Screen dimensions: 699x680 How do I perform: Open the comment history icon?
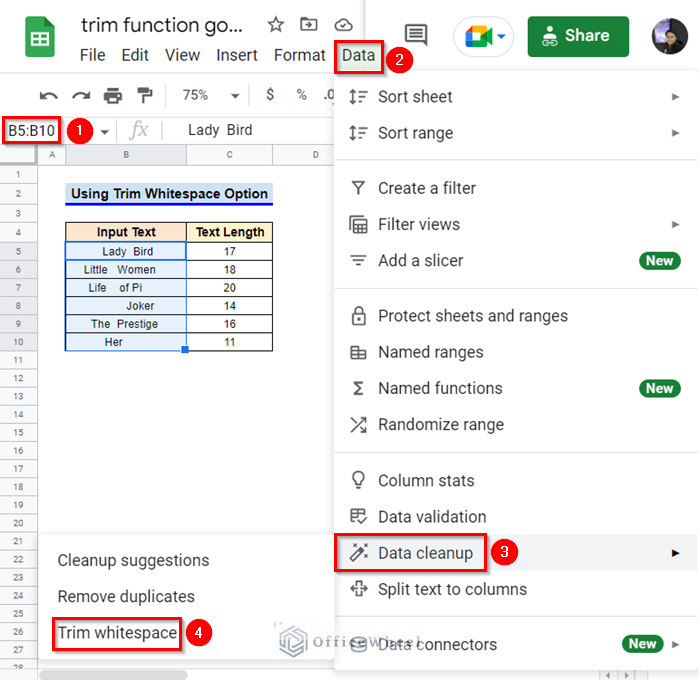416,36
